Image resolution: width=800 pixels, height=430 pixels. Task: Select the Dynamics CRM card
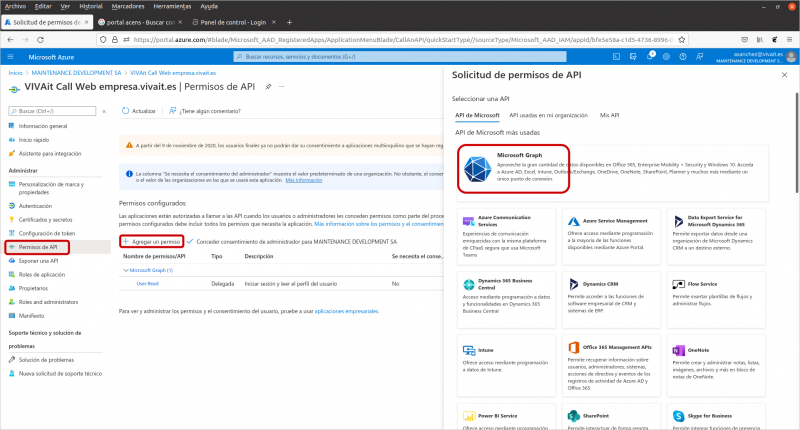point(611,299)
